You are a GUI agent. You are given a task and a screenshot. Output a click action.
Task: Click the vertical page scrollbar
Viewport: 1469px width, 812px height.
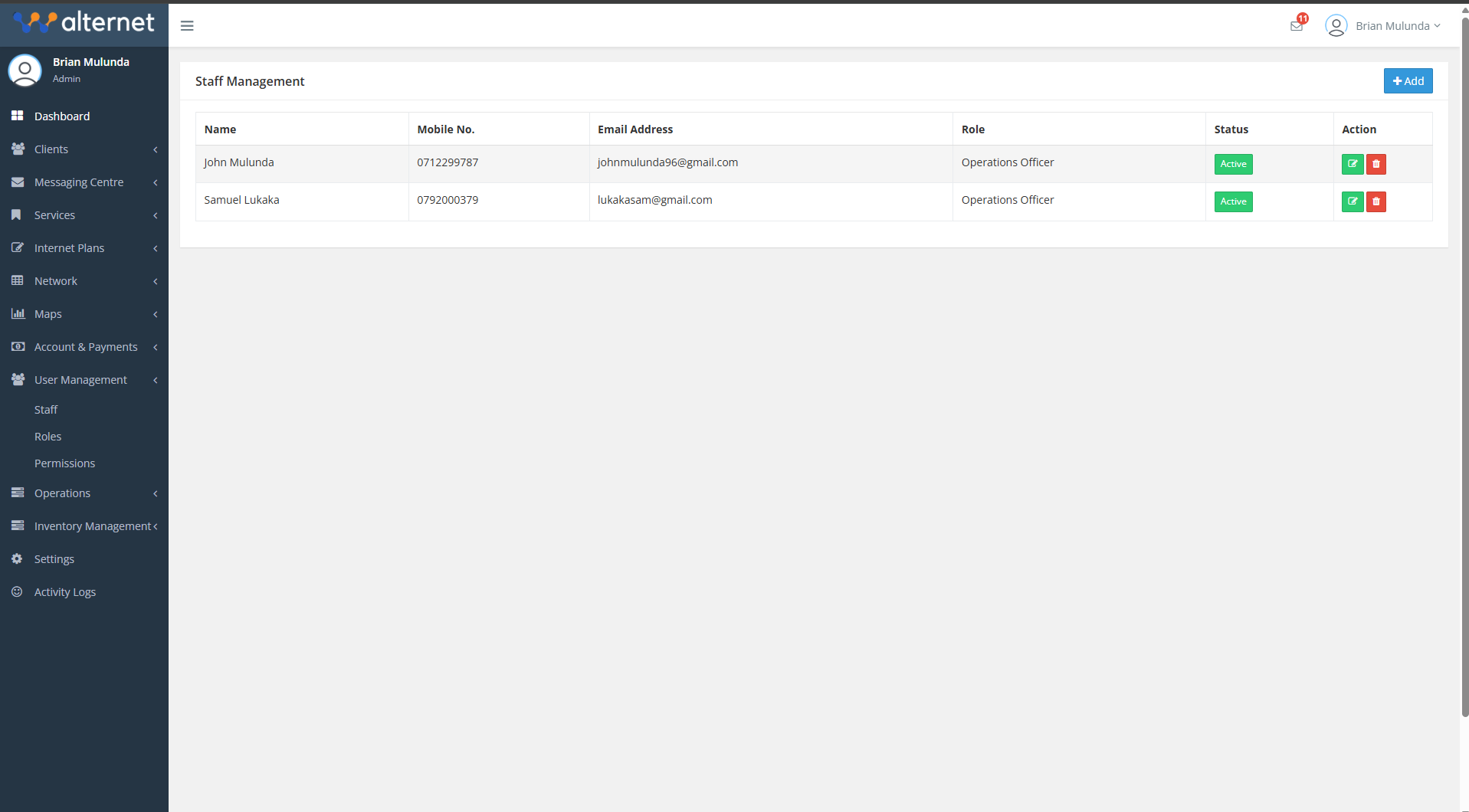[1464, 368]
